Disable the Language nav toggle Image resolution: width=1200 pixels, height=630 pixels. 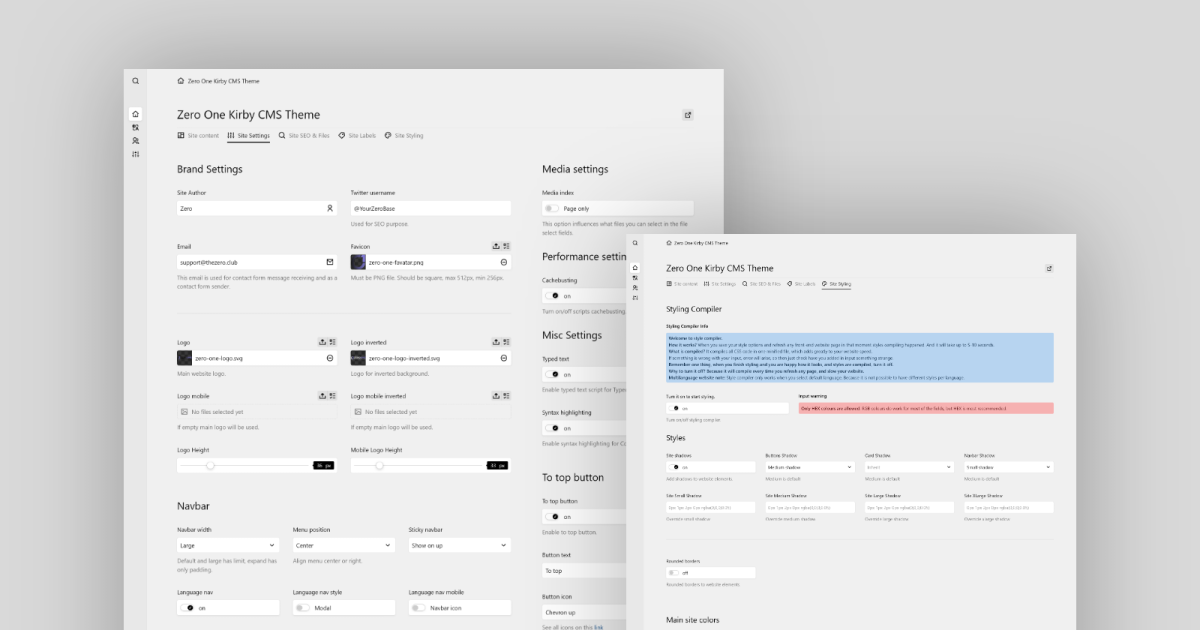189,607
